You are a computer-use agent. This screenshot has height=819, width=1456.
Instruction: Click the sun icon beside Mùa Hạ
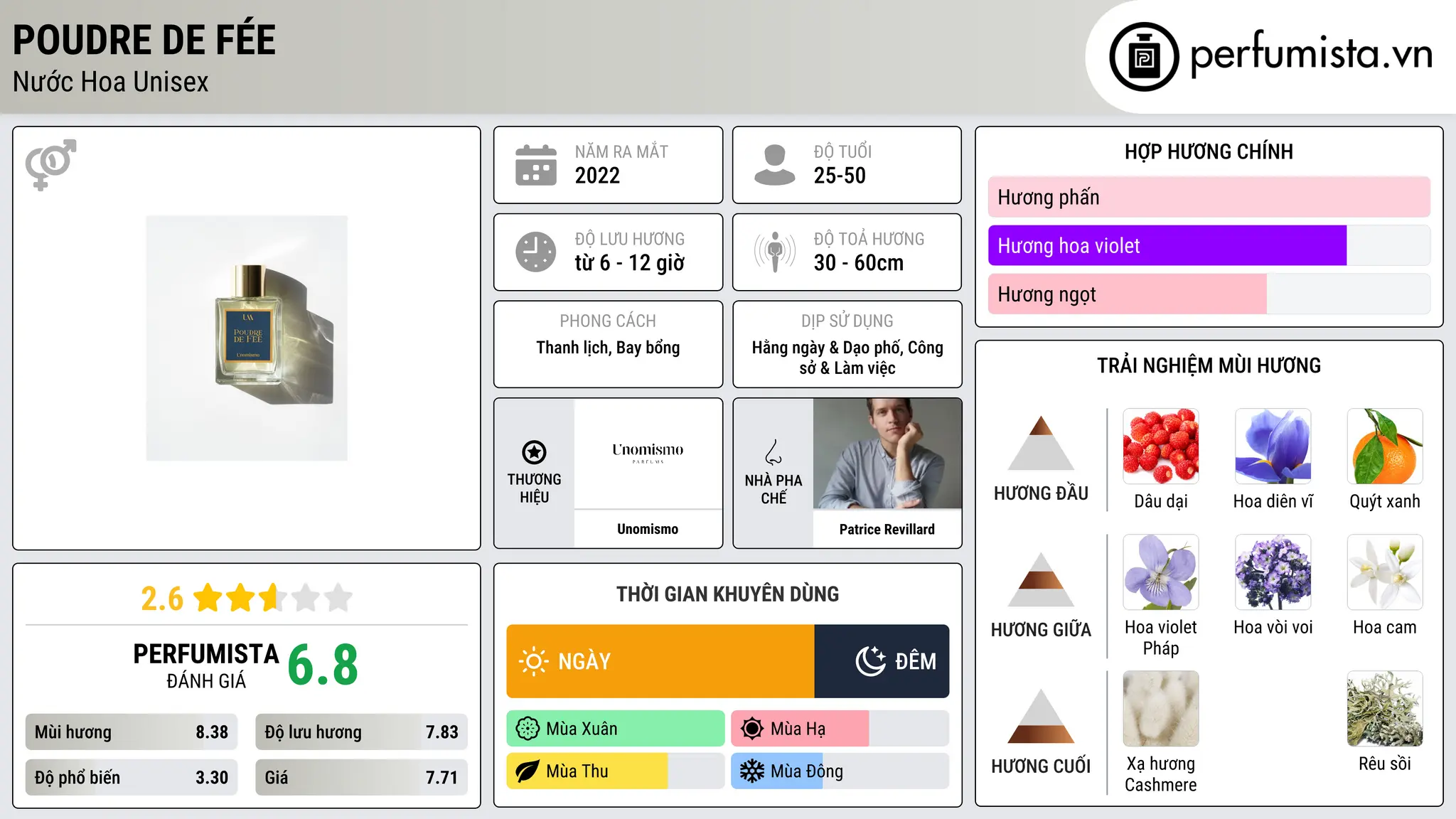click(751, 729)
